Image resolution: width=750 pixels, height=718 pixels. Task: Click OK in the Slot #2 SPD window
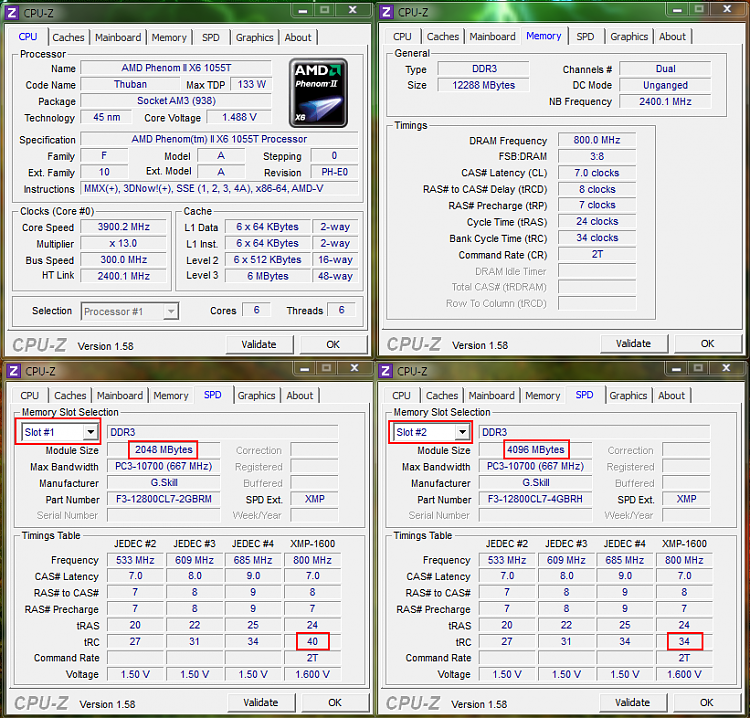707,703
